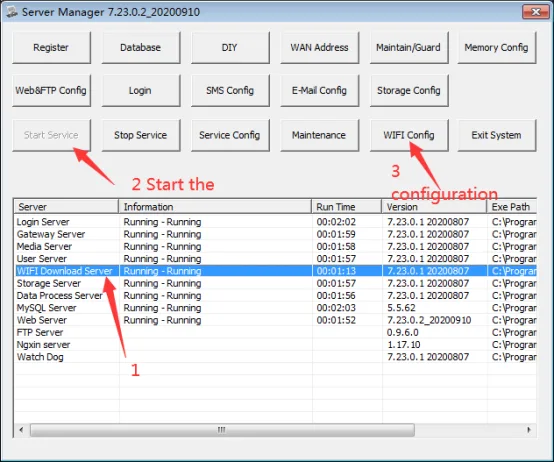Click the Server Manager title bar icon
This screenshot has height=462, width=554.
[12, 12]
